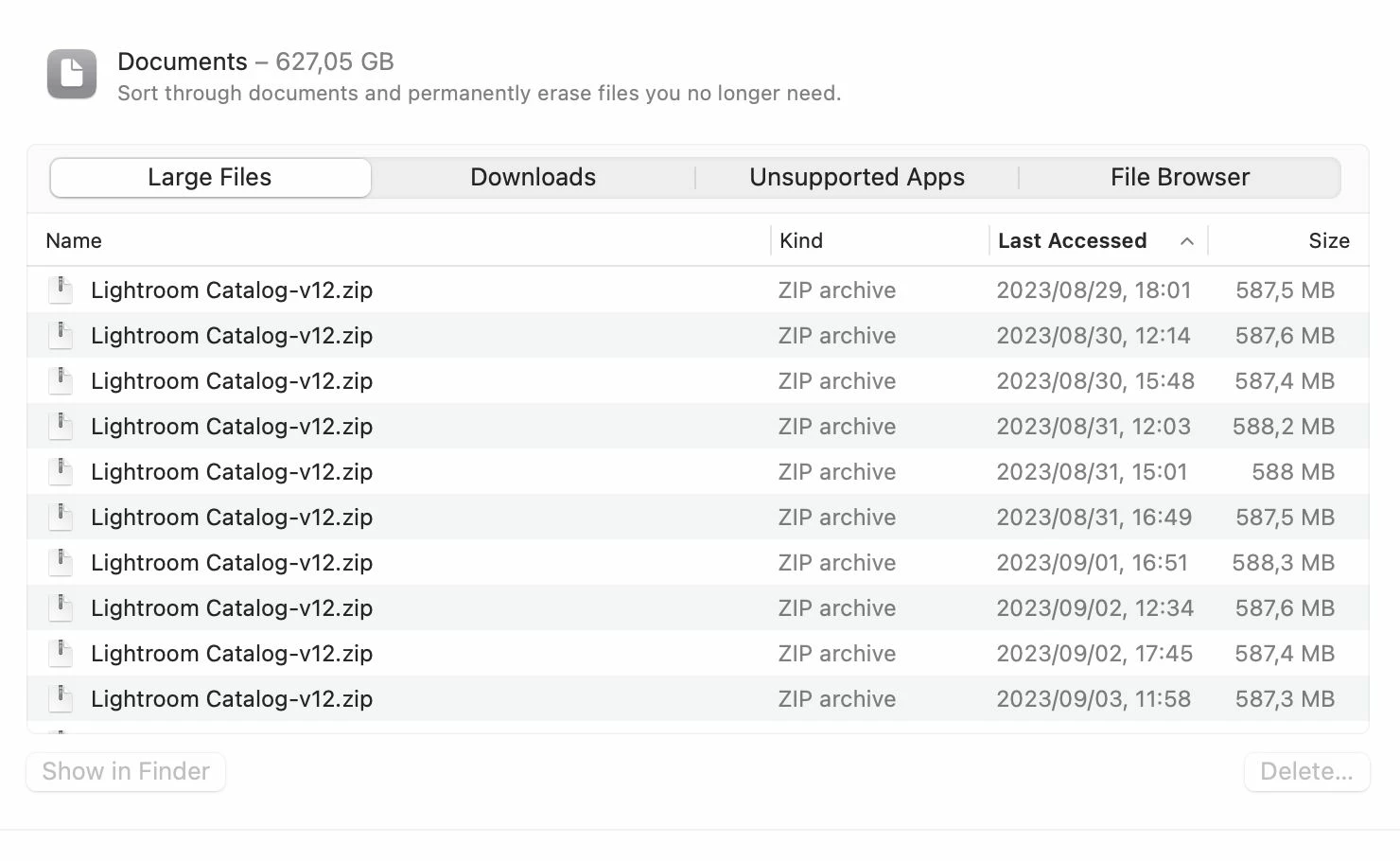
Task: Sort list by Size column header
Action: 1328,240
